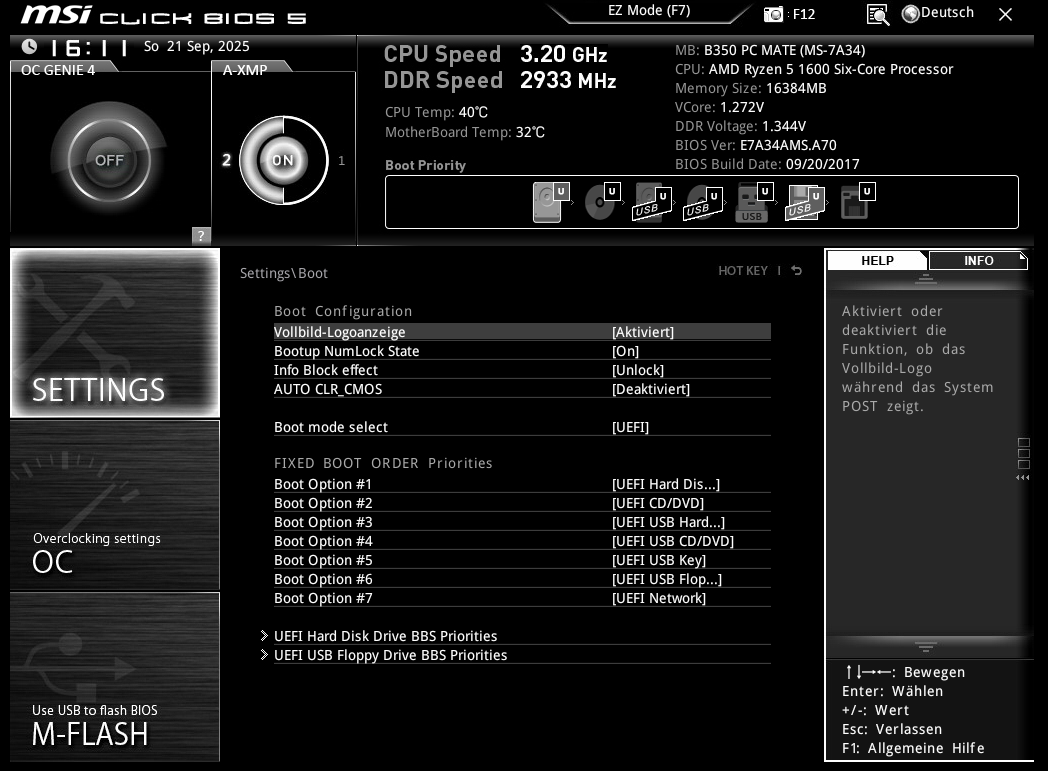Change Bootup NumLock State [On] value
Viewport: 1048px width, 771px height.
tap(626, 351)
